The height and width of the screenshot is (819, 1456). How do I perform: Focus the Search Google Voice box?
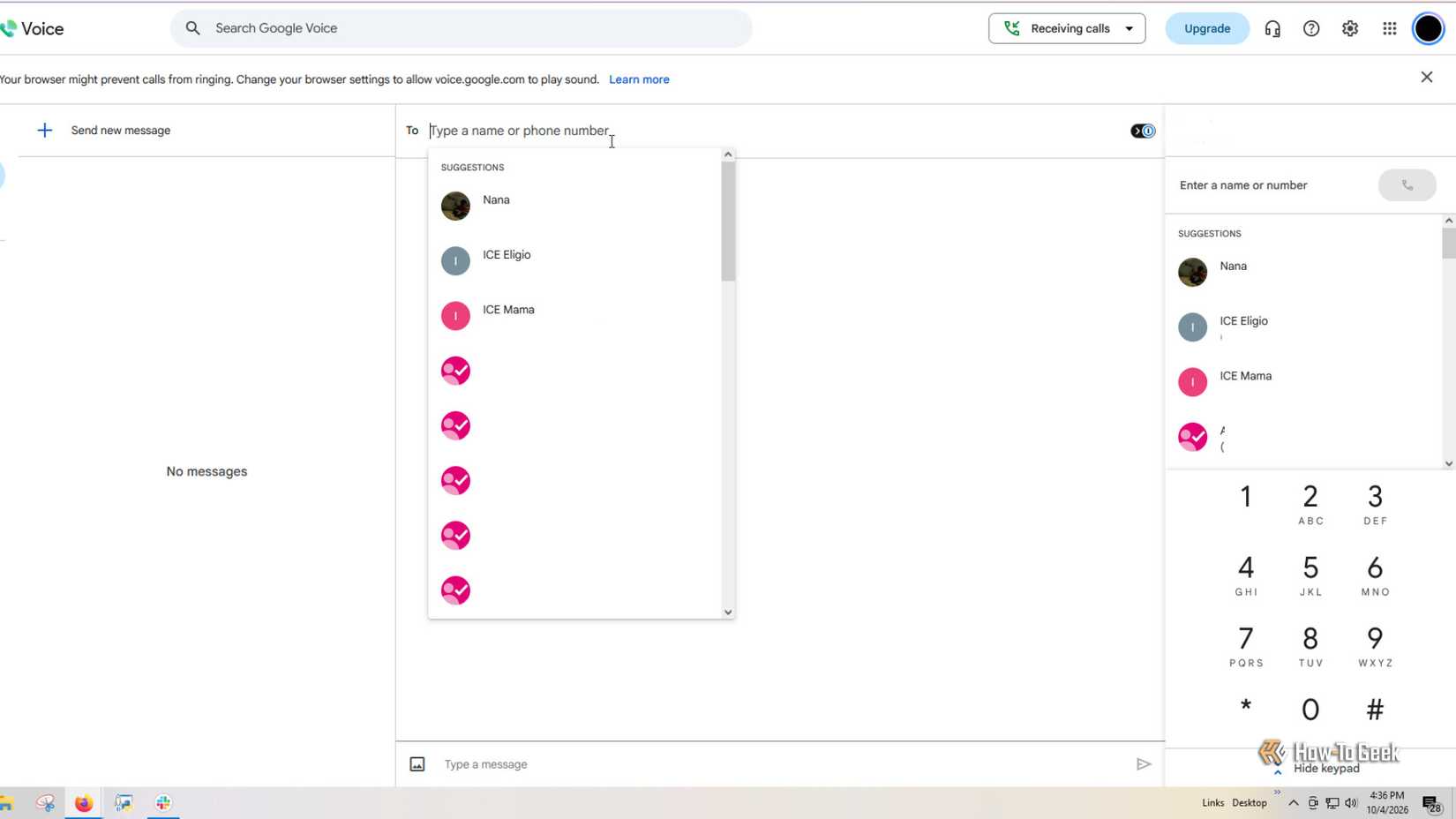click(x=461, y=28)
